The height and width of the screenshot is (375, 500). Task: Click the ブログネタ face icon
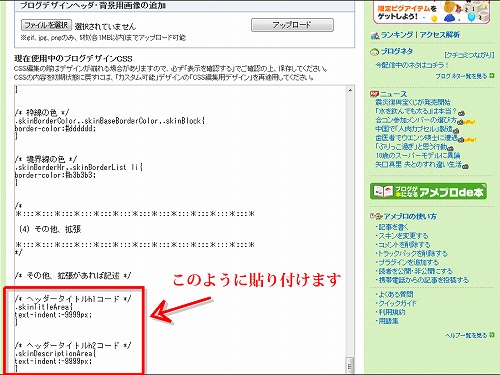click(x=375, y=52)
